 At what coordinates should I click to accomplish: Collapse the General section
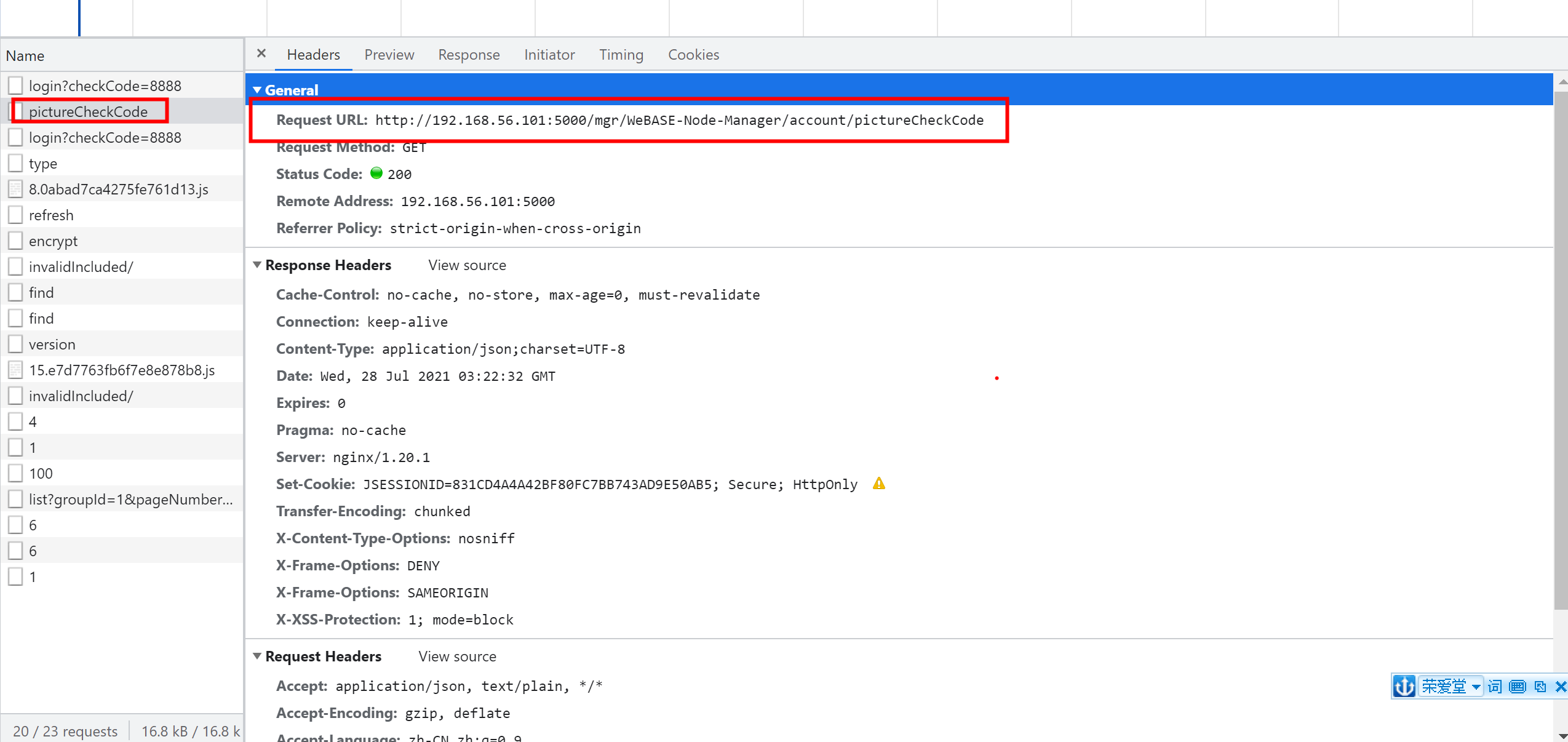point(258,89)
